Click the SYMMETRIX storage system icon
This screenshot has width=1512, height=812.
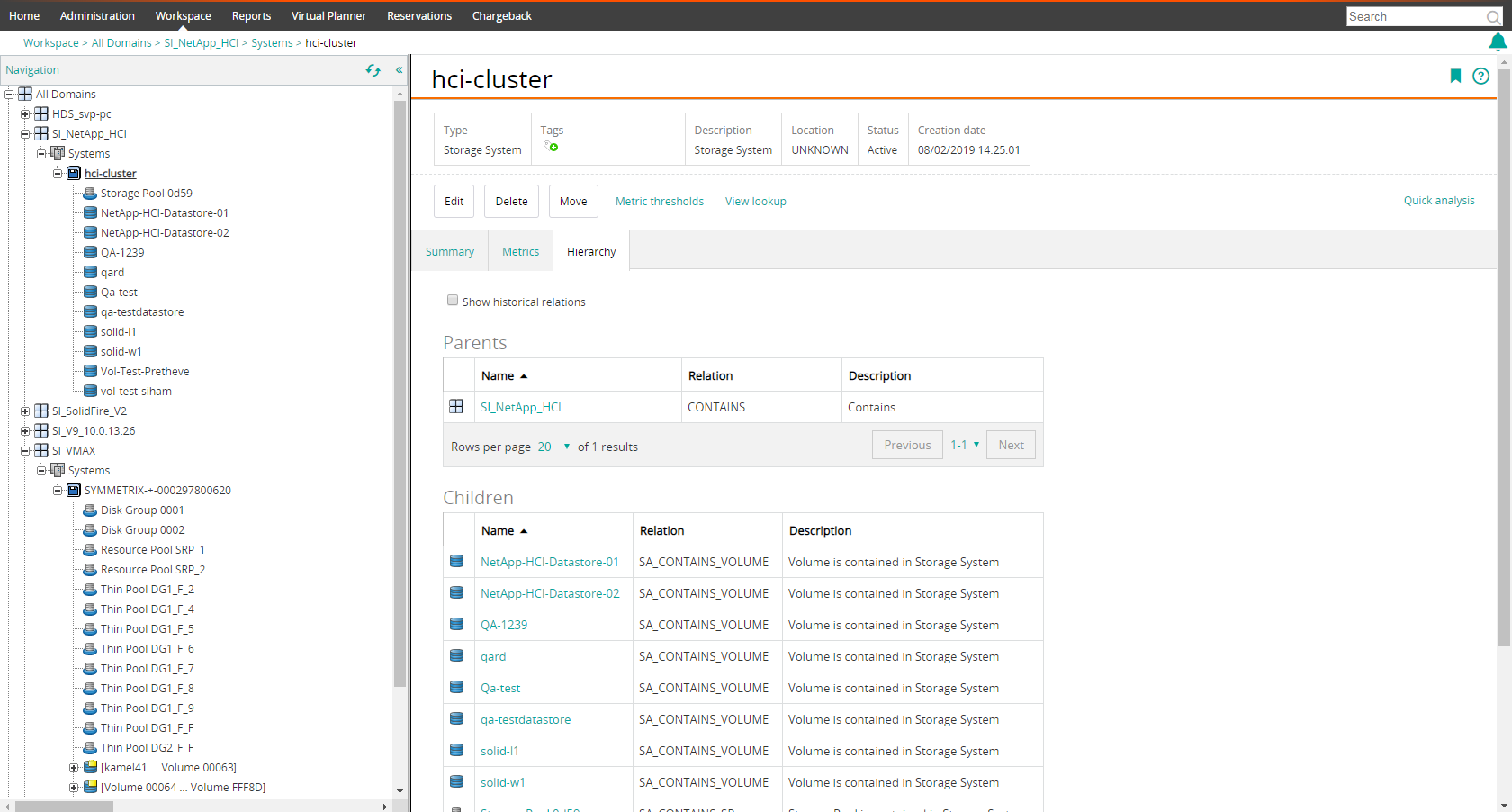pos(74,490)
